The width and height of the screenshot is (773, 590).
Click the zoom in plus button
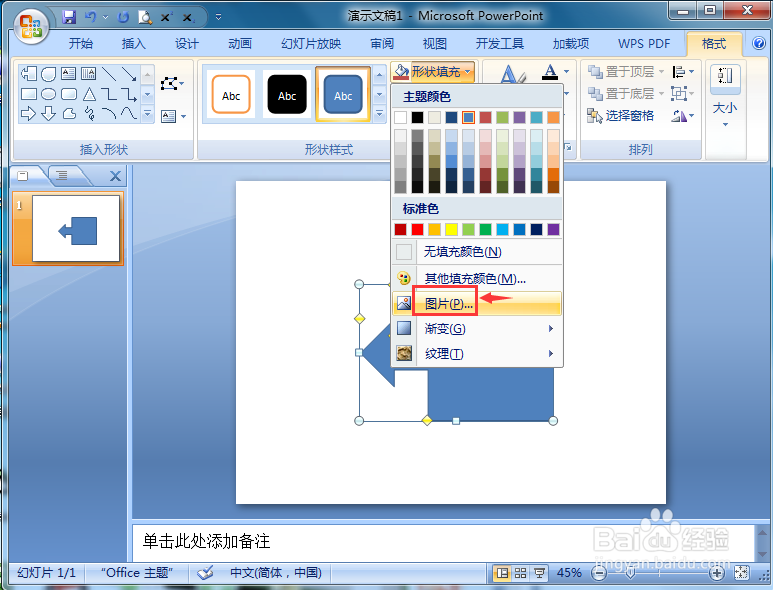coord(717,573)
